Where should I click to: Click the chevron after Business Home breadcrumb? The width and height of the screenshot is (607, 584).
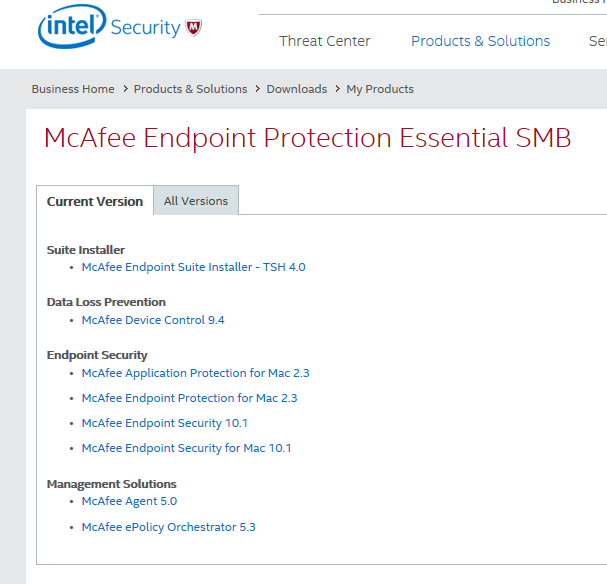[125, 89]
